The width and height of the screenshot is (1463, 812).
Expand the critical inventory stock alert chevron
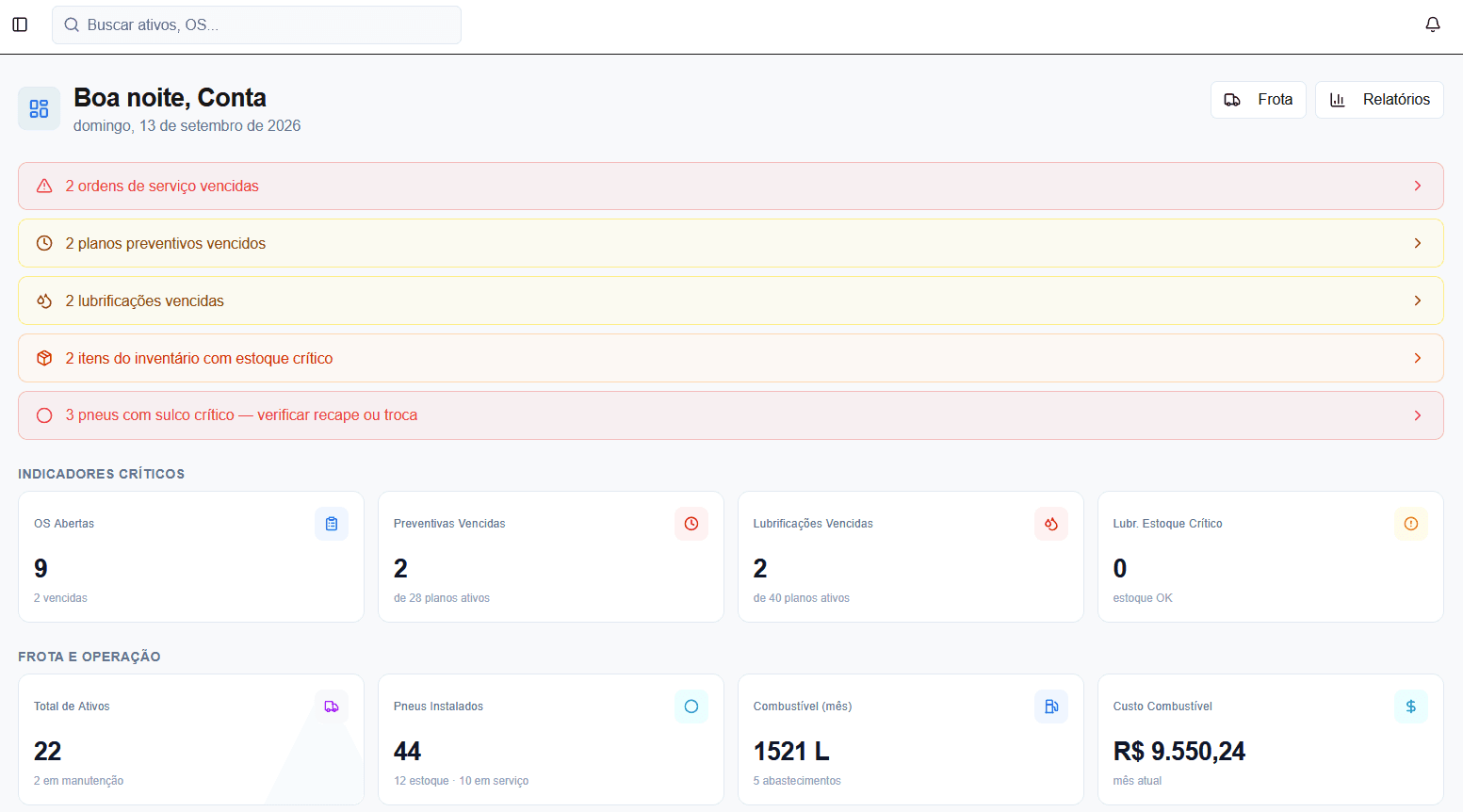click(x=1418, y=358)
